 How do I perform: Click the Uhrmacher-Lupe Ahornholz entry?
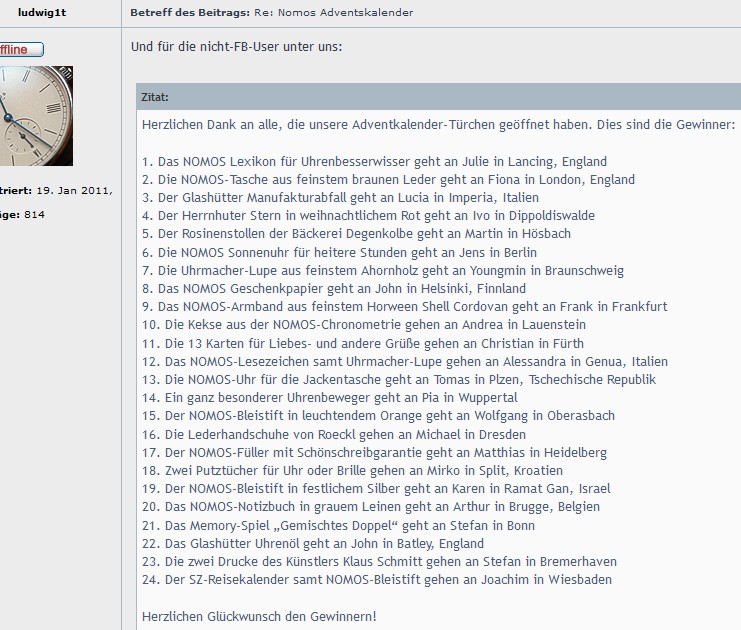pyautogui.click(x=383, y=270)
